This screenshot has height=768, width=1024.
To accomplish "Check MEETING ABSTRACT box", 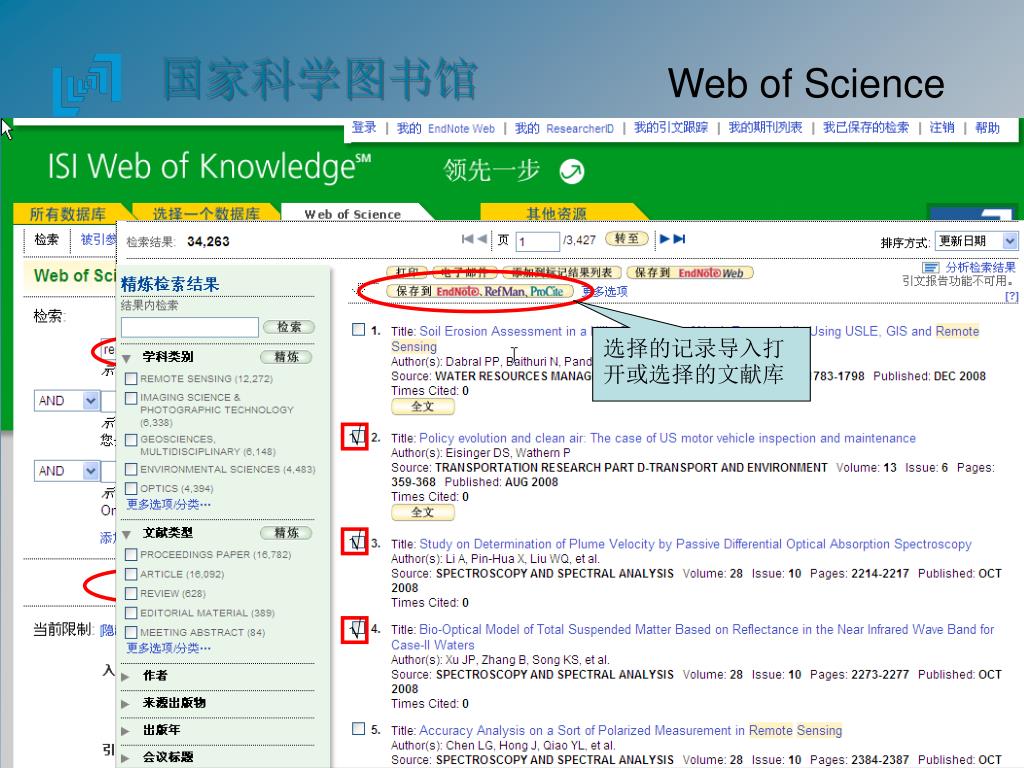I will tap(131, 633).
